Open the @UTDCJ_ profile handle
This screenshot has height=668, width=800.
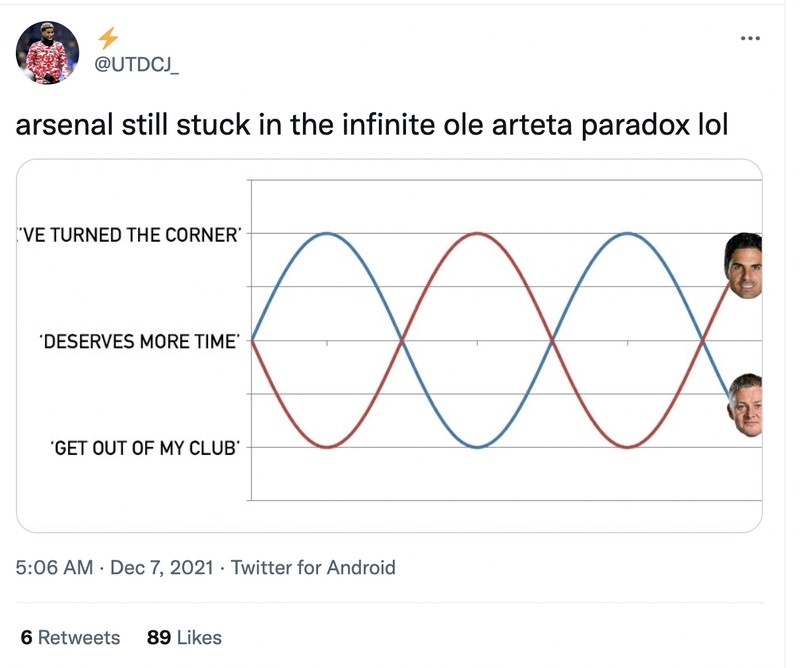point(137,66)
